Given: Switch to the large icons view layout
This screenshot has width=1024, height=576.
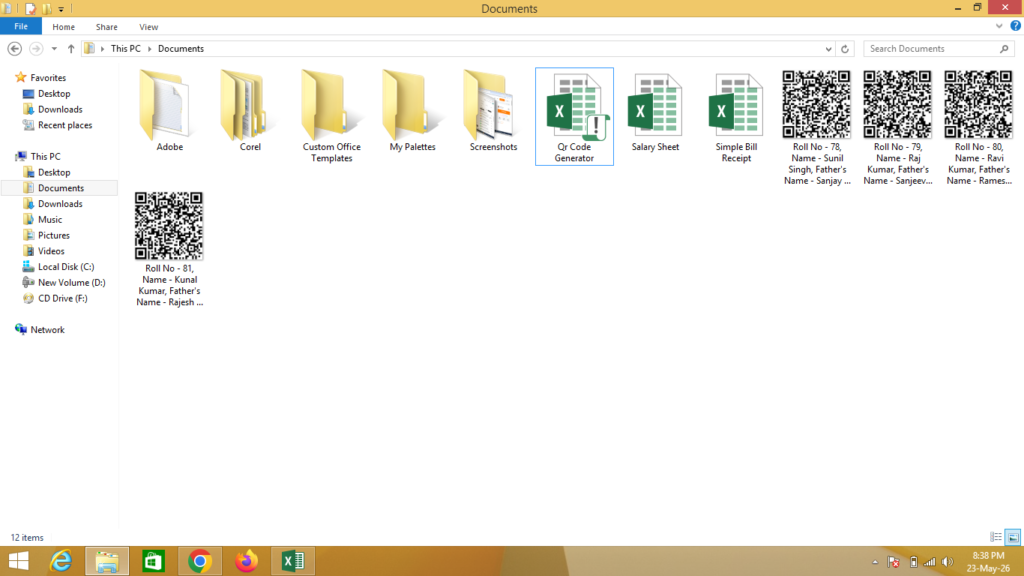Looking at the screenshot, I should point(1013,537).
